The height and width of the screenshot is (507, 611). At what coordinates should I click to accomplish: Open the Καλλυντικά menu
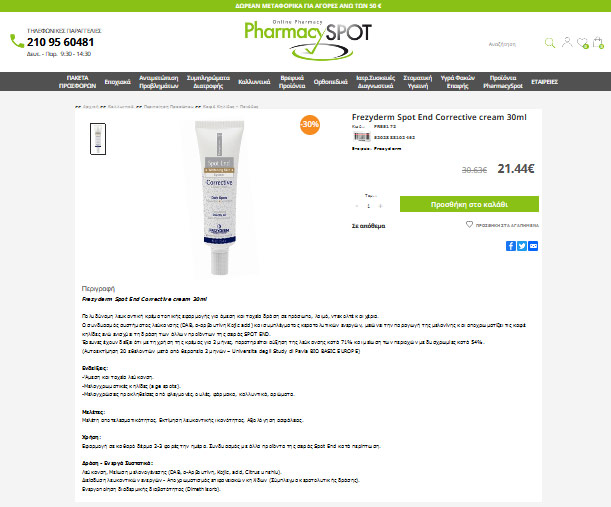pos(254,82)
